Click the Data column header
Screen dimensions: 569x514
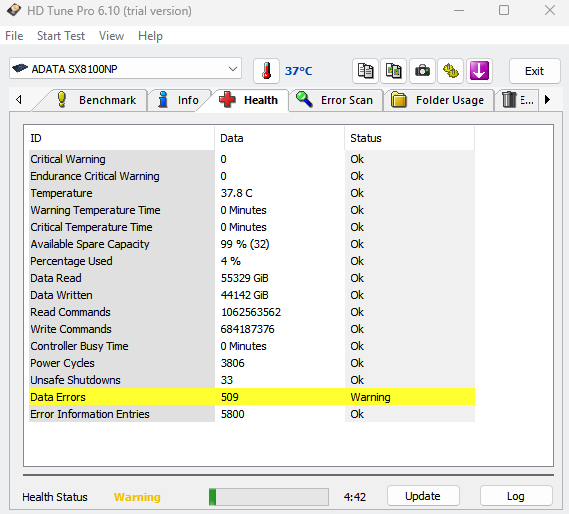(x=279, y=138)
